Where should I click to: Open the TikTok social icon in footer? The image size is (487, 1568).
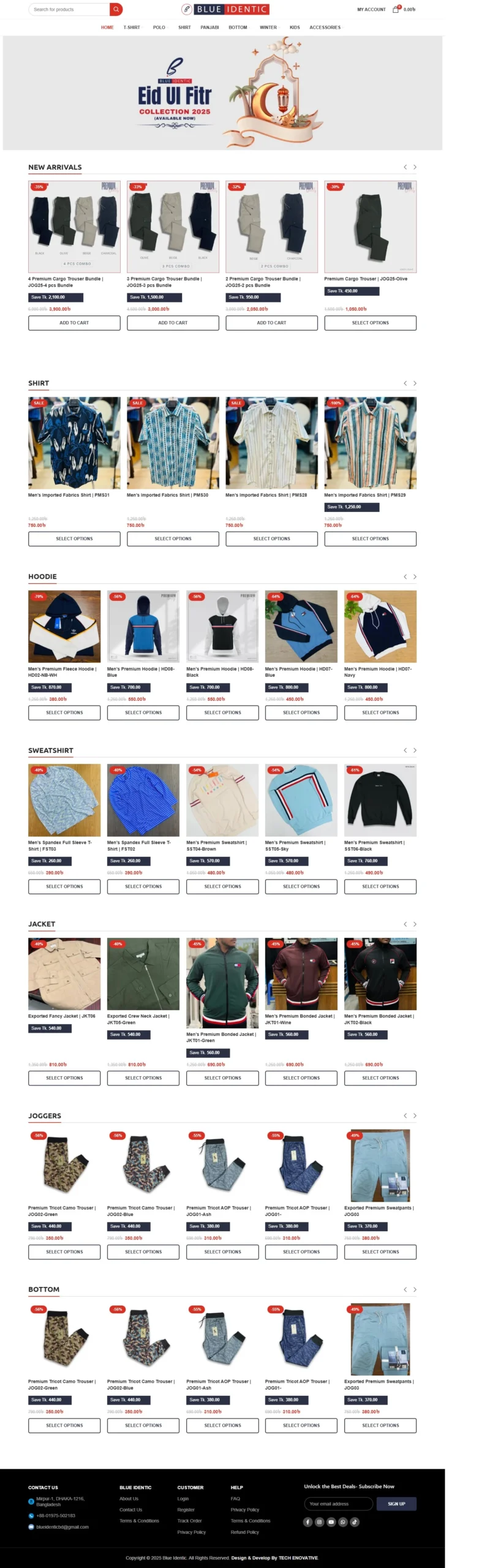click(x=354, y=1521)
